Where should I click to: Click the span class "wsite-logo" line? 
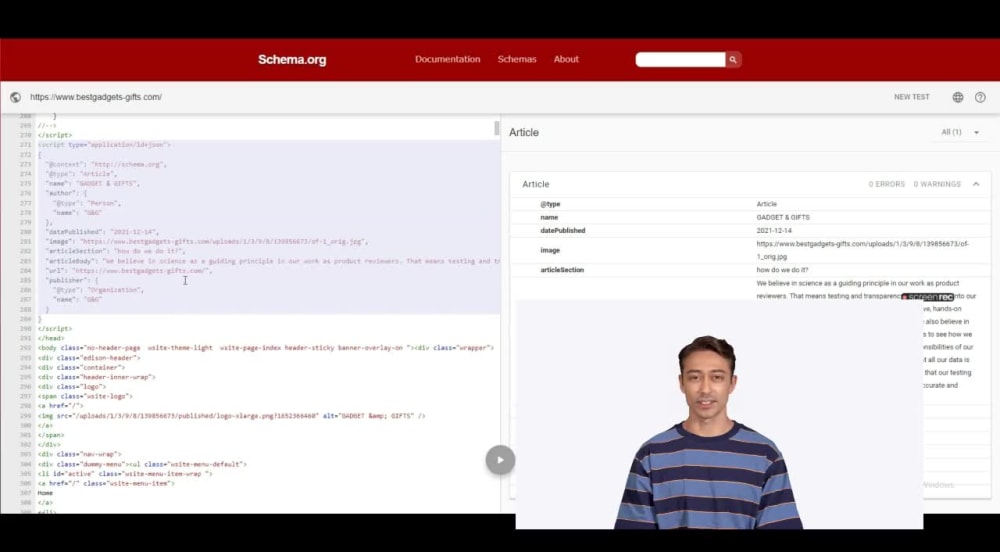[85, 396]
